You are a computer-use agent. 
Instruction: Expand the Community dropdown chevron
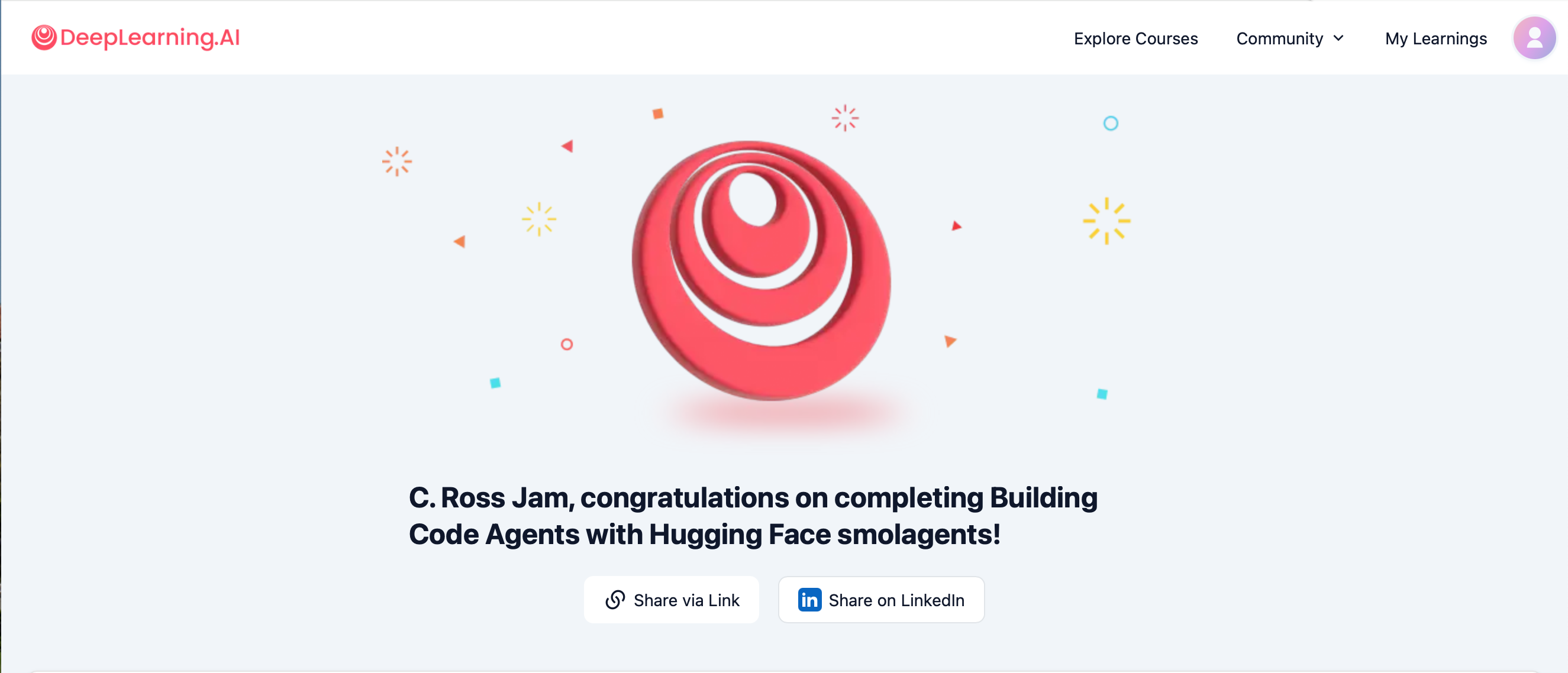[x=1338, y=38]
